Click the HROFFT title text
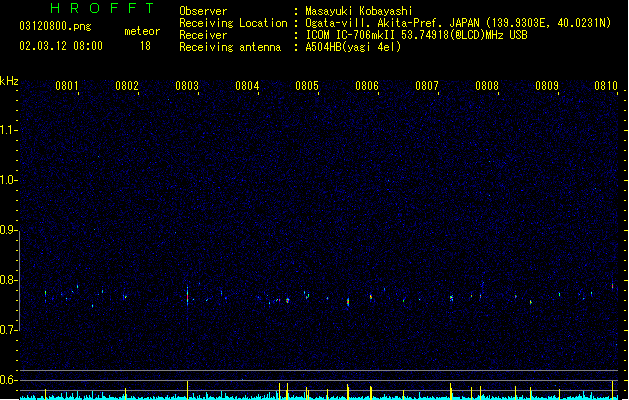Screen dimensions: 629x400 tap(102, 8)
